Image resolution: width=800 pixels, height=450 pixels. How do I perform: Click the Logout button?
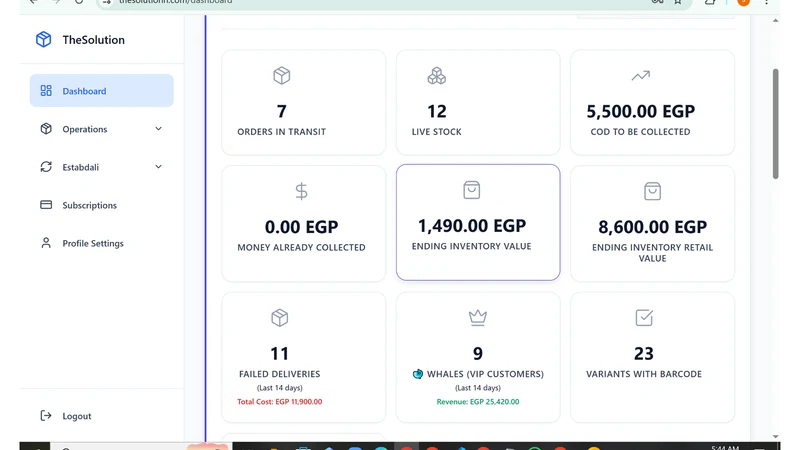coord(102,416)
